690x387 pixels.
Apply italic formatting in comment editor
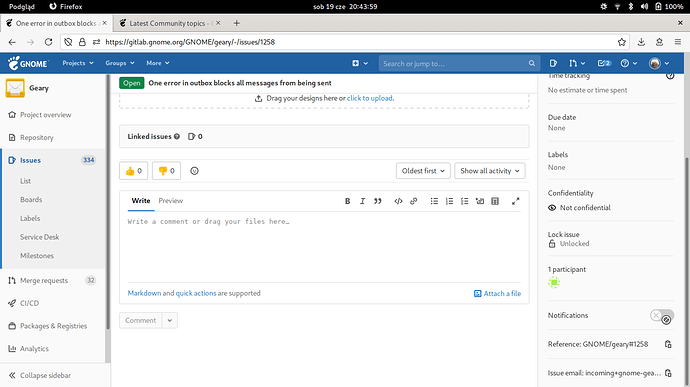click(x=362, y=201)
